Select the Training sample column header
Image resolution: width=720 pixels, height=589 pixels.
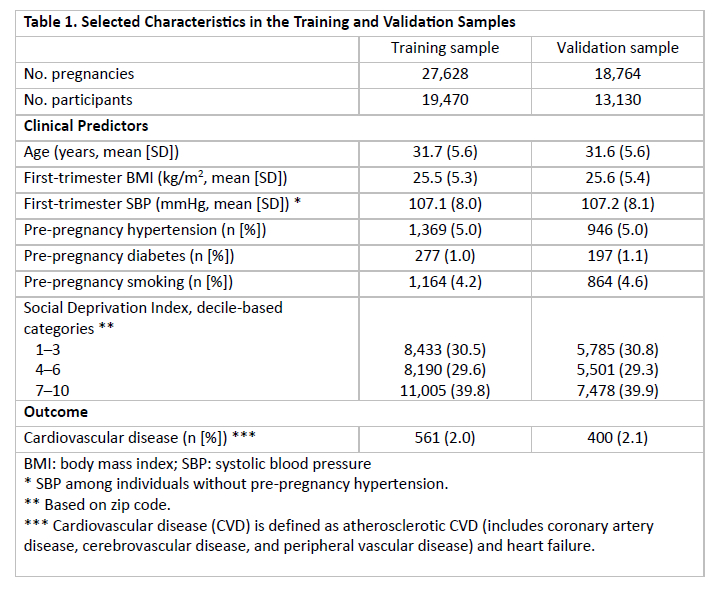coord(444,47)
